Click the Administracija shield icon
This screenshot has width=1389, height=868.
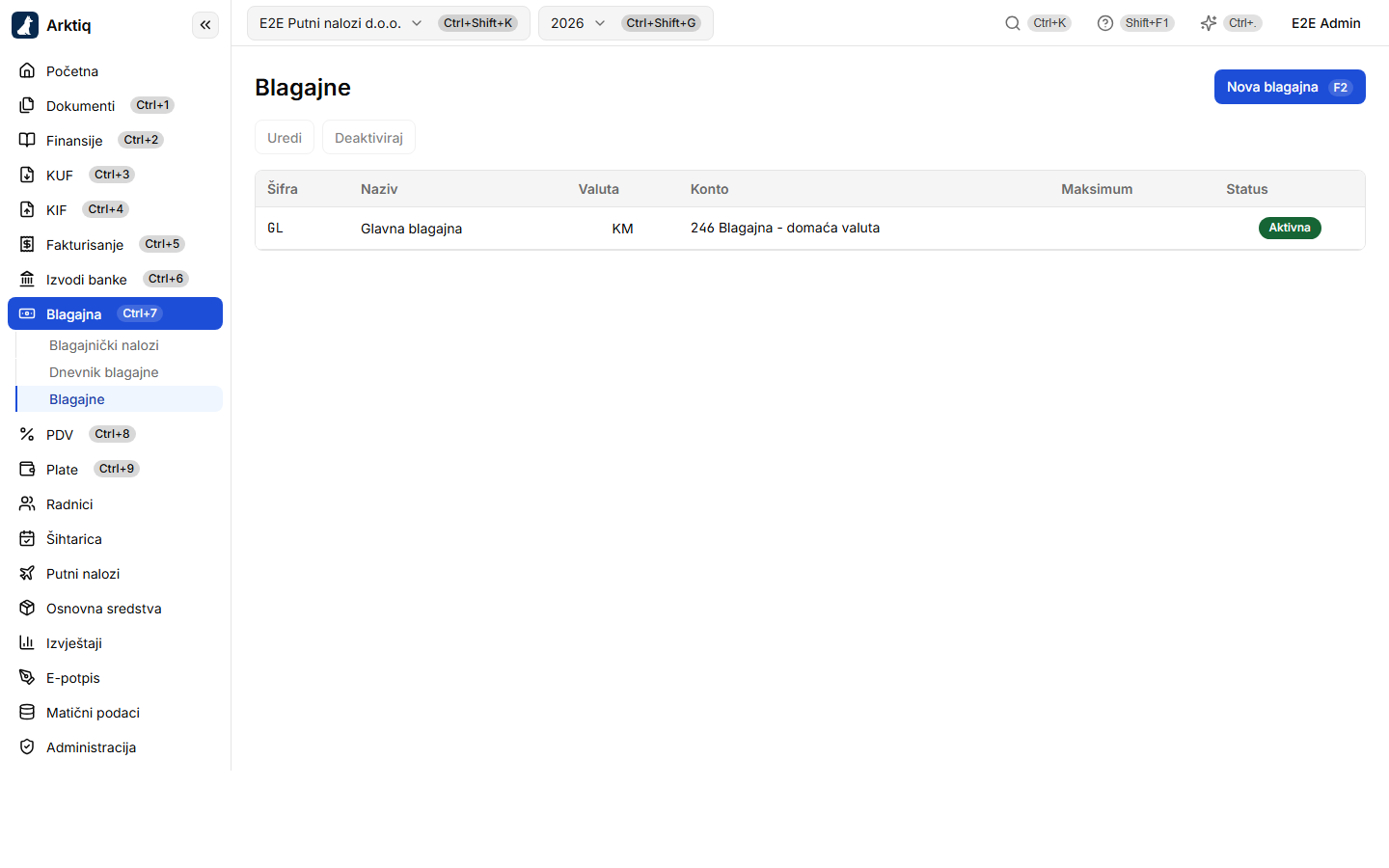tap(27, 746)
